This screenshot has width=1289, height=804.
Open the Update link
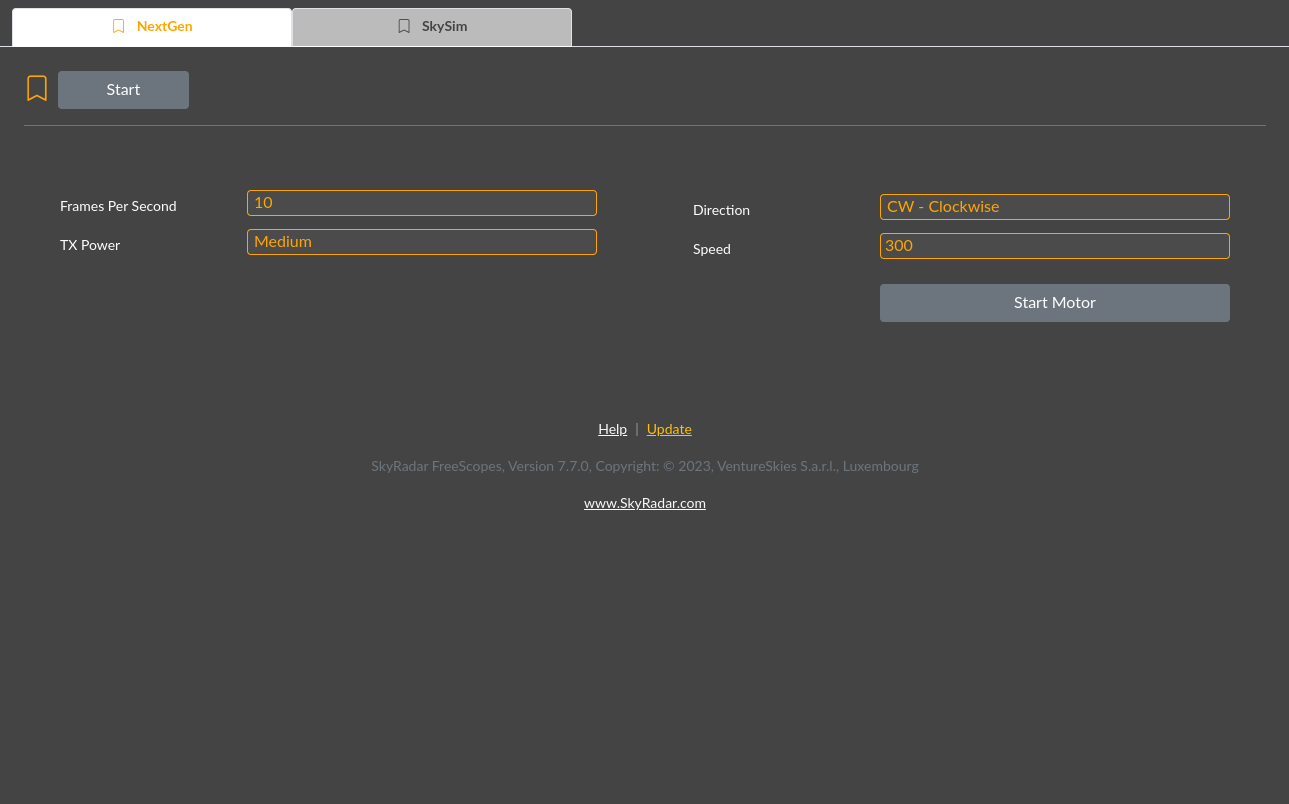click(x=669, y=429)
